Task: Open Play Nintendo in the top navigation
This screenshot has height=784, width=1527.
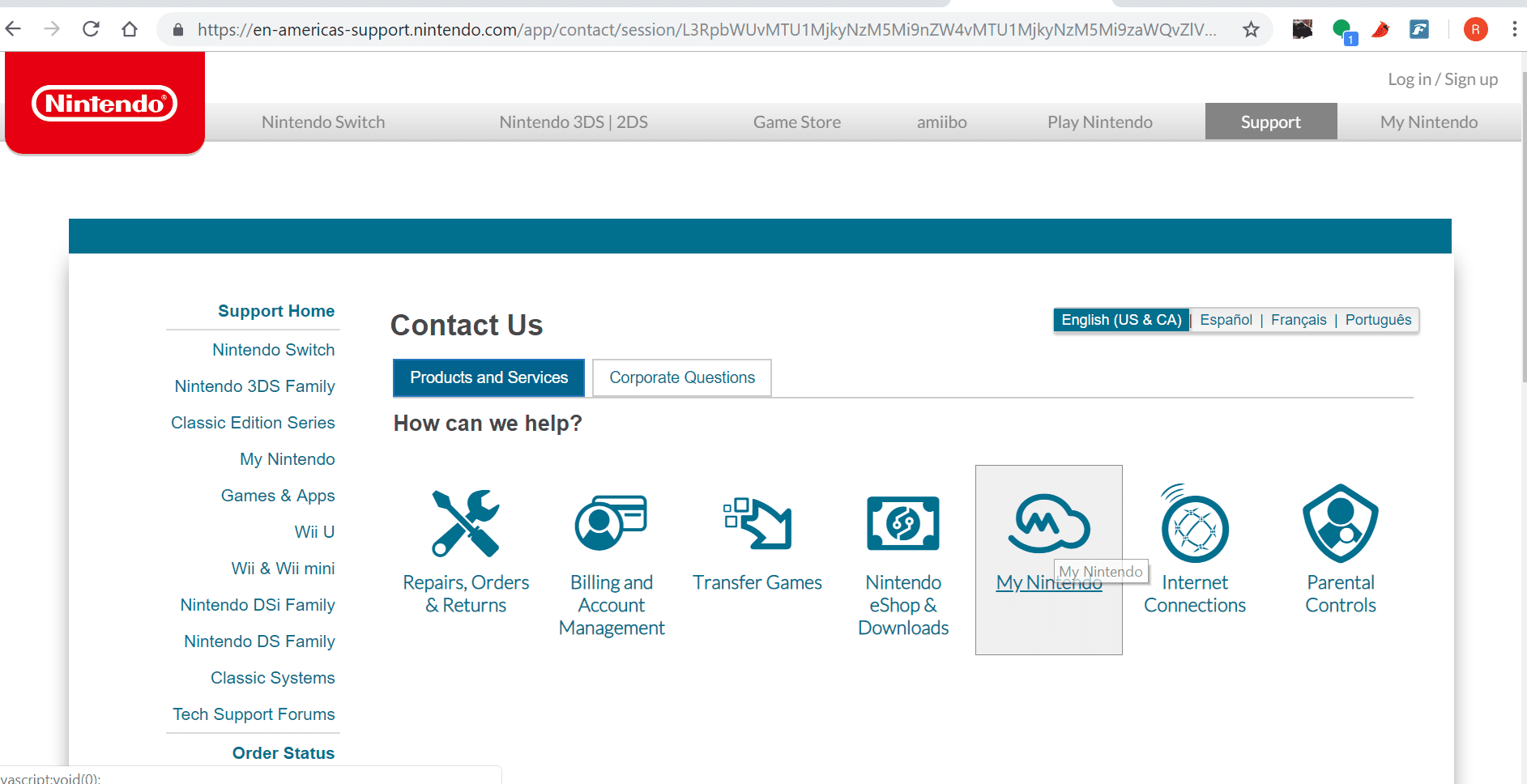Action: 1099,121
